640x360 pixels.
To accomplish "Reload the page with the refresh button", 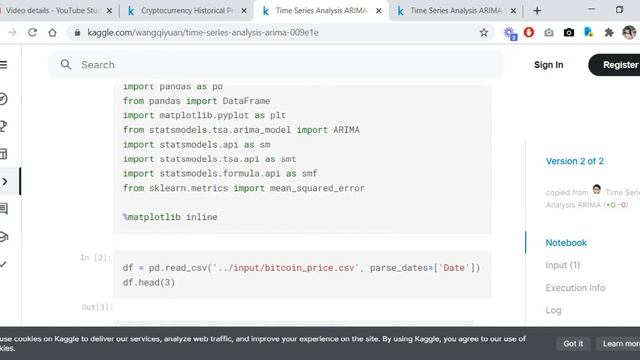I will pyautogui.click(x=32, y=33).
